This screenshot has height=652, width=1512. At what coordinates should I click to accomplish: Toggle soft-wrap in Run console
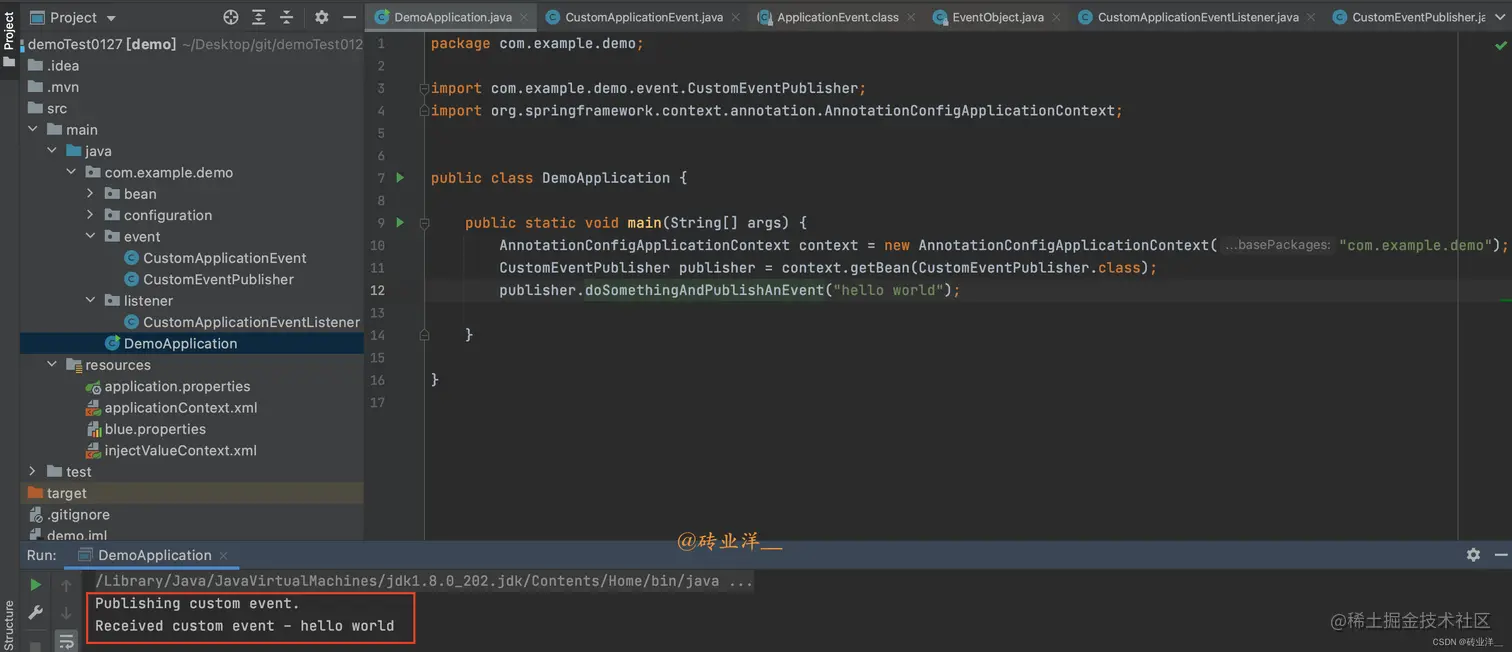pyautogui.click(x=66, y=639)
